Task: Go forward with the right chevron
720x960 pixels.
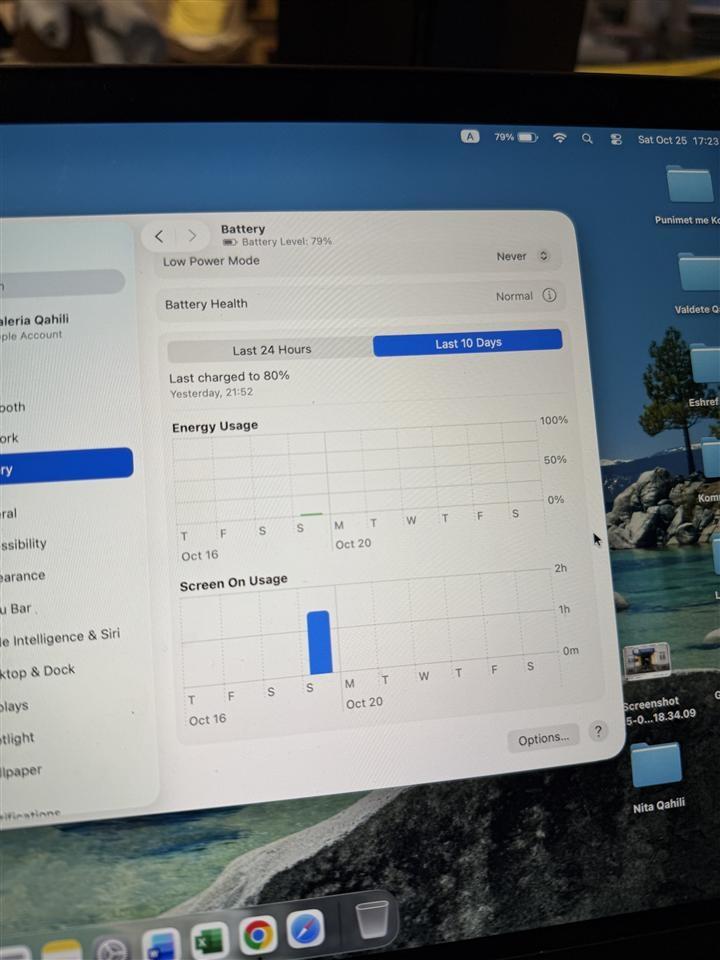Action: 192,236
